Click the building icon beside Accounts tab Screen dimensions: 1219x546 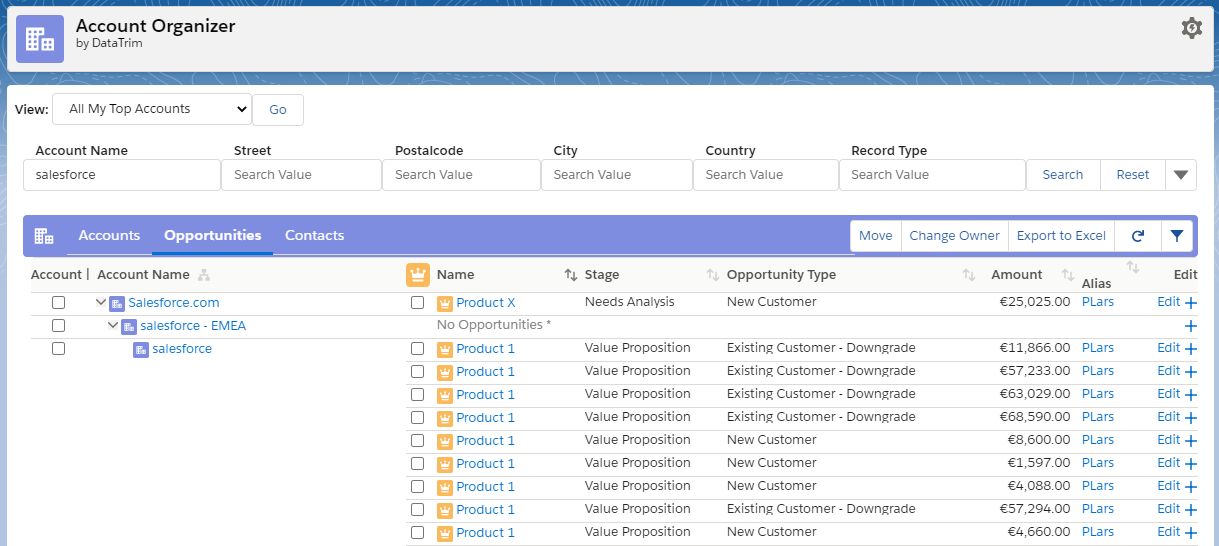[43, 236]
